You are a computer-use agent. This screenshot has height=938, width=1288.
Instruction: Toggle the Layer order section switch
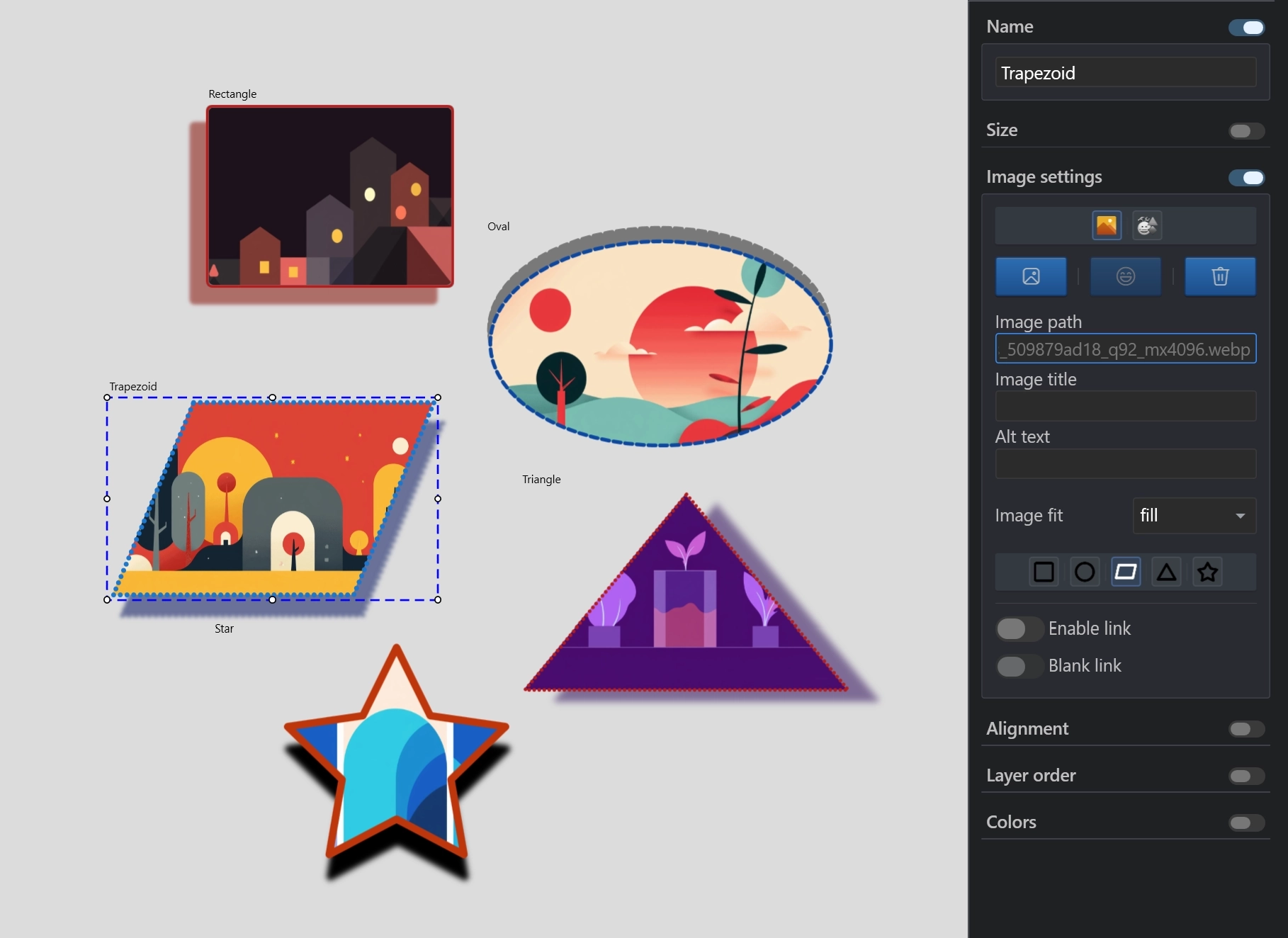point(1247,776)
